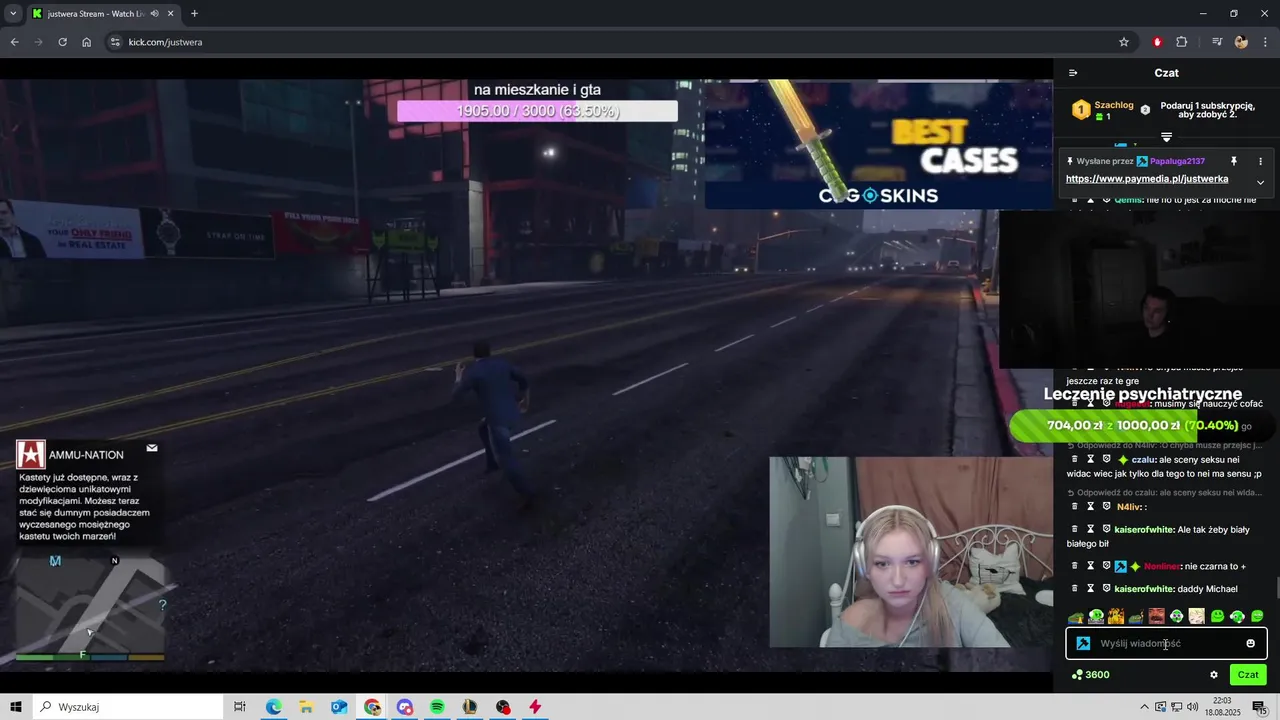This screenshot has height=720, width=1280.
Task: Insert the fire quick emote
Action: click(1116, 616)
